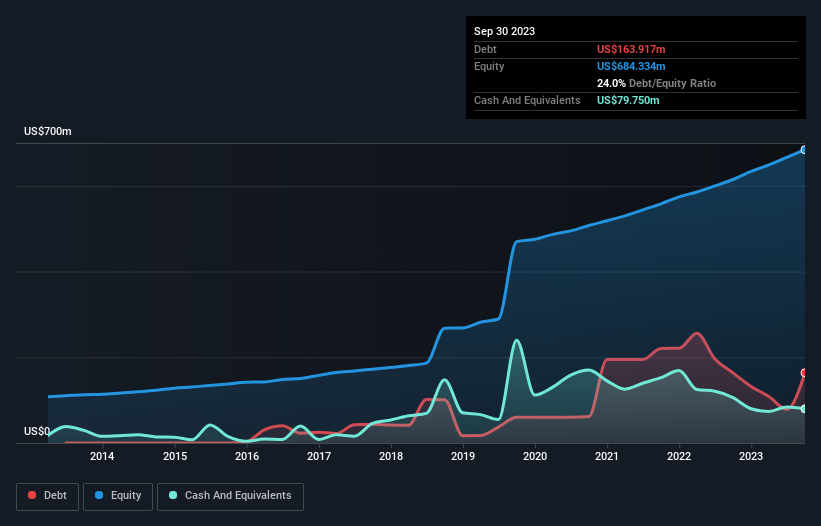The image size is (821, 526).
Task: Click the Sep 30 2023 tooltip header
Action: [504, 31]
